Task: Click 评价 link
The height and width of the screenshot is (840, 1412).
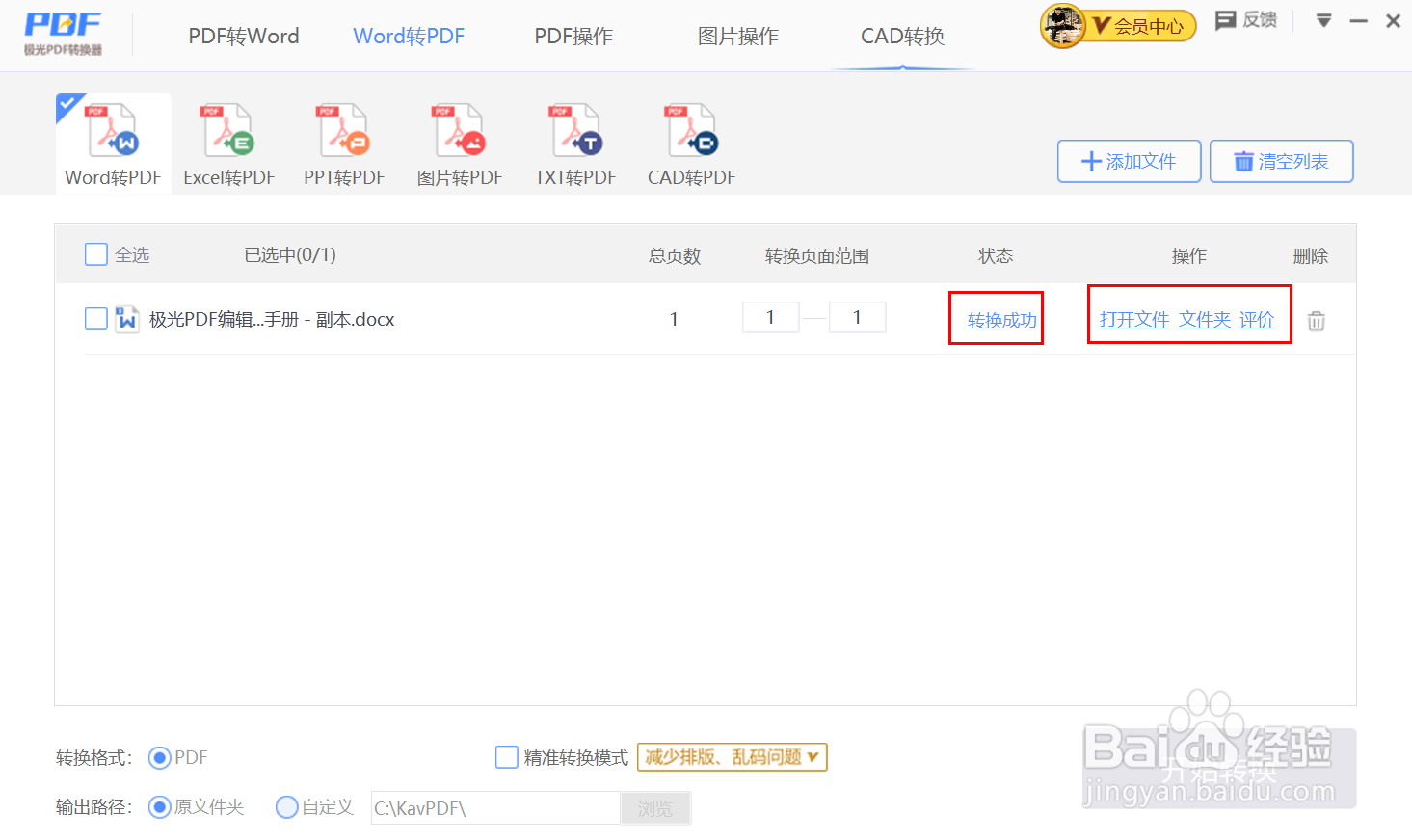Action: click(x=1257, y=320)
